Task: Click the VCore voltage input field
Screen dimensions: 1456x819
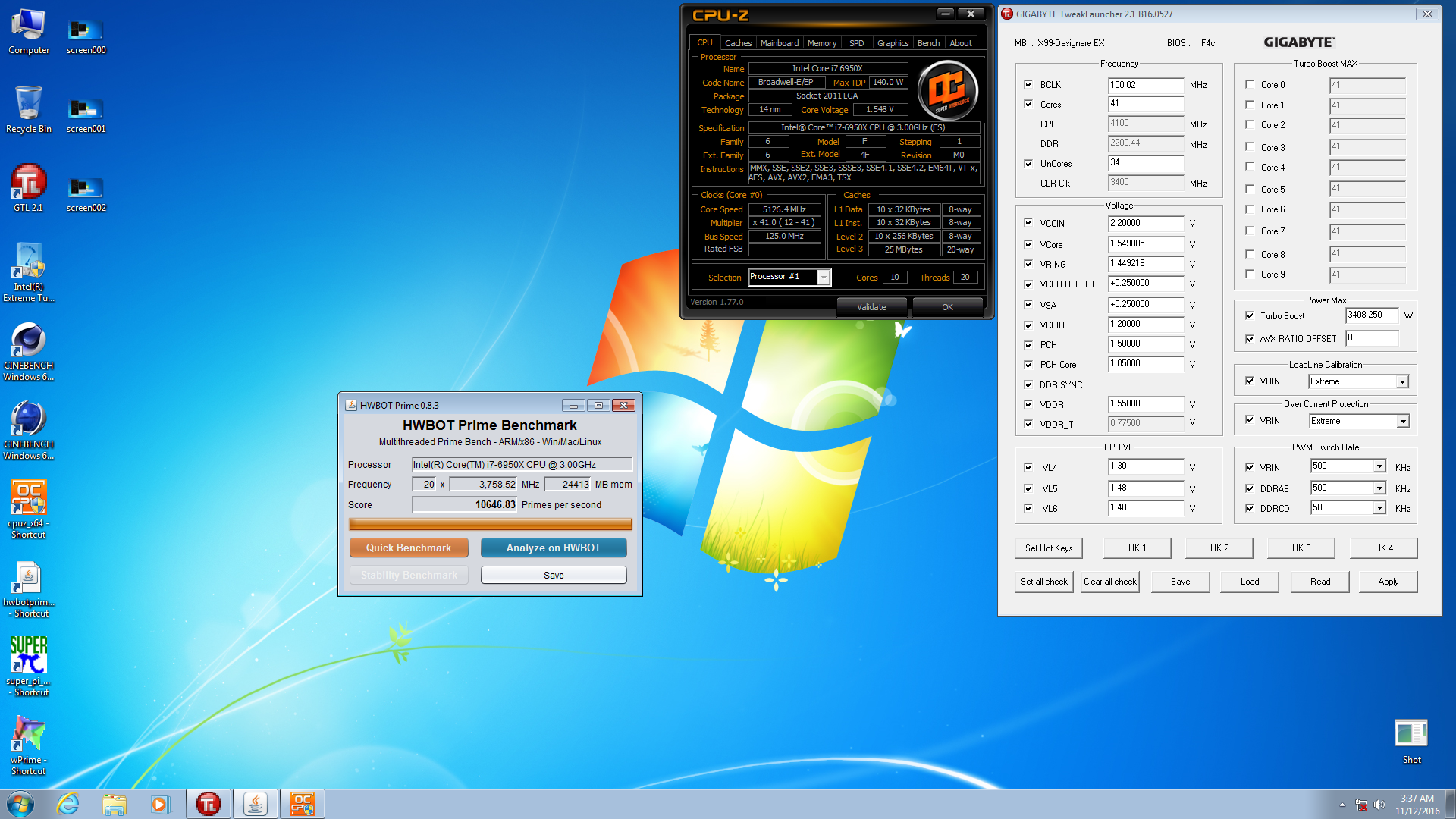Action: 1145,244
